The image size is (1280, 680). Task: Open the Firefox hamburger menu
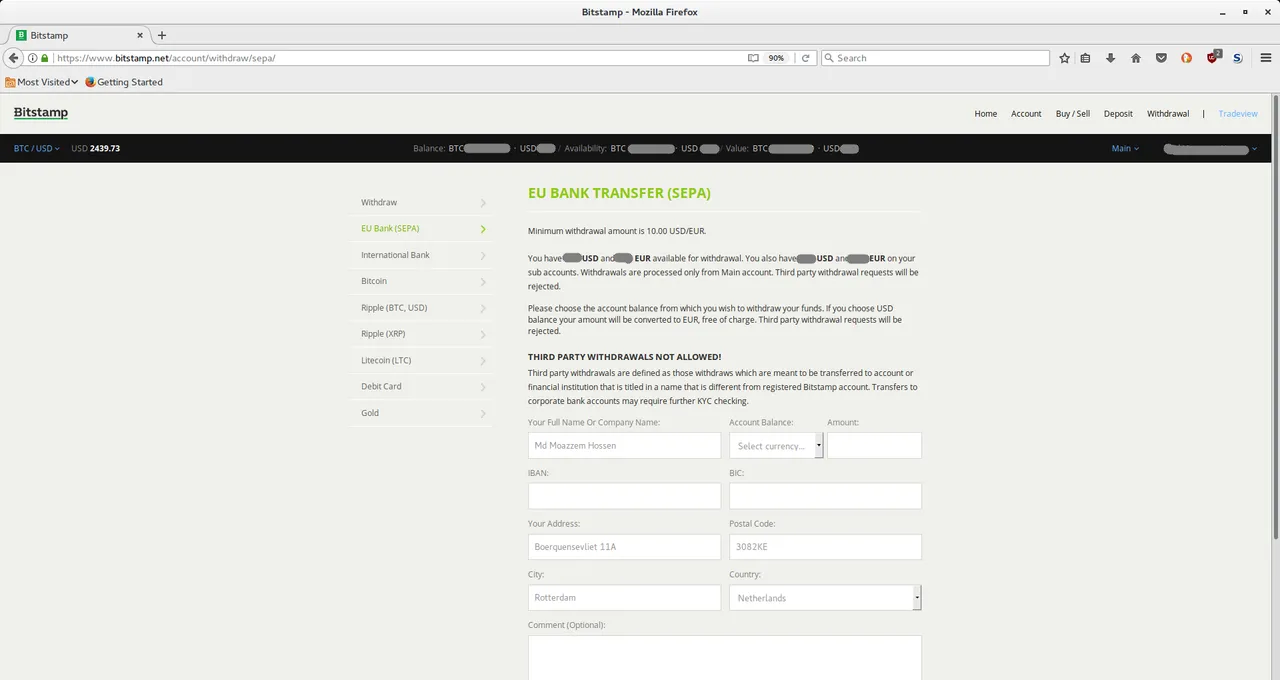coord(1265,58)
